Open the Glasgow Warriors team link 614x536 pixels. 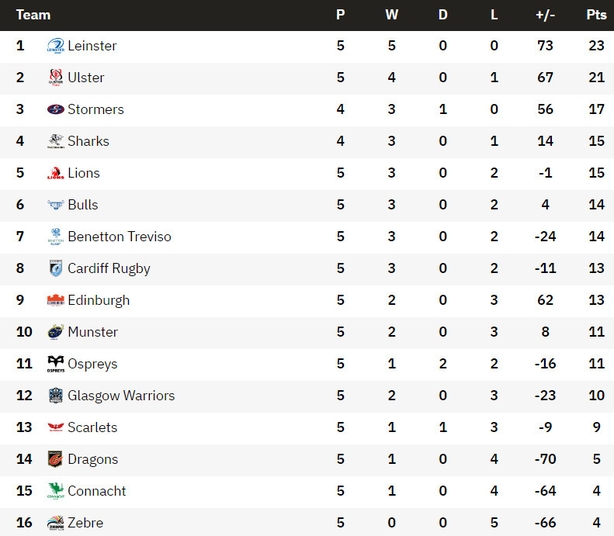pyautogui.click(x=121, y=395)
